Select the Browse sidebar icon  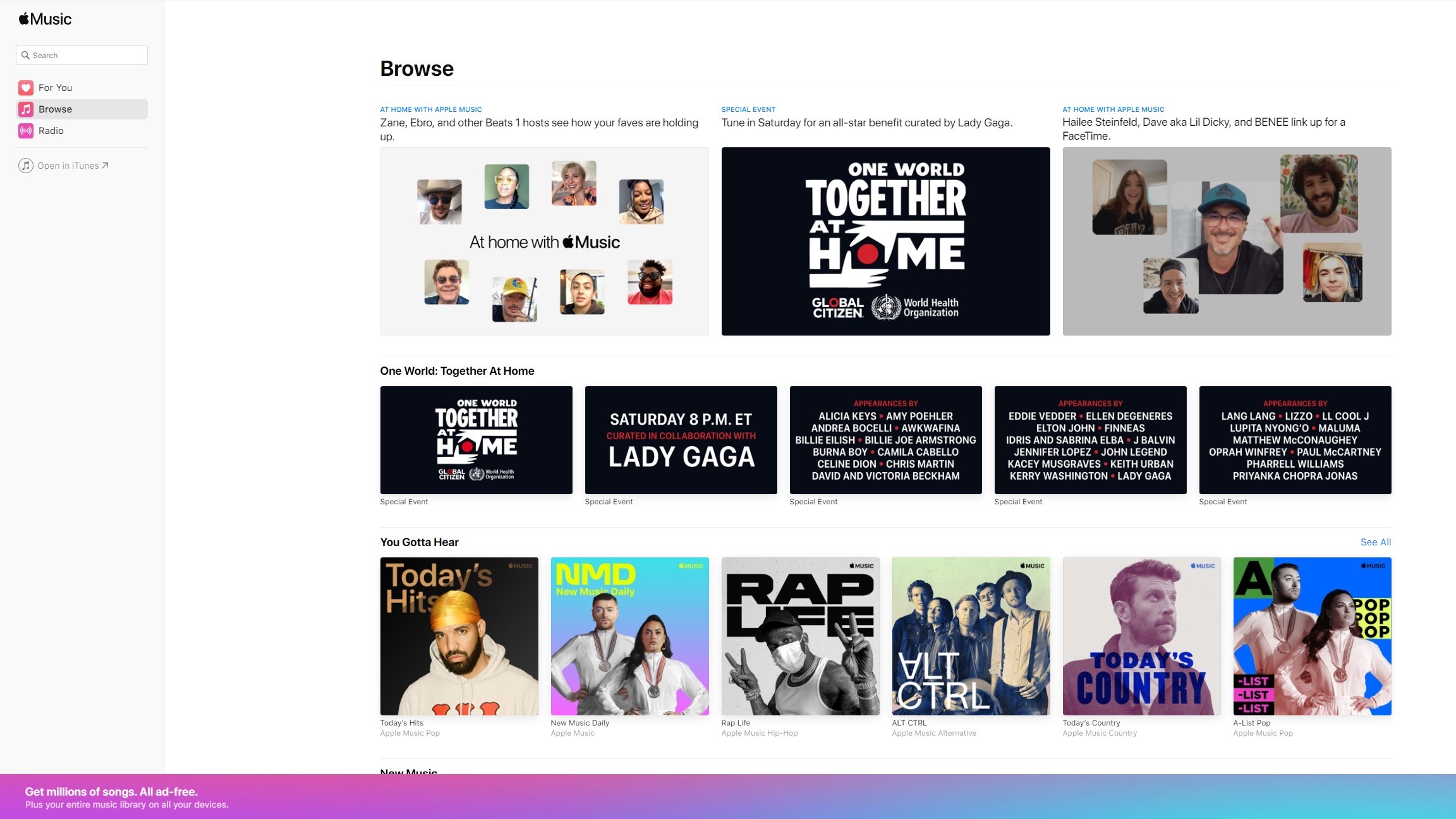click(26, 109)
